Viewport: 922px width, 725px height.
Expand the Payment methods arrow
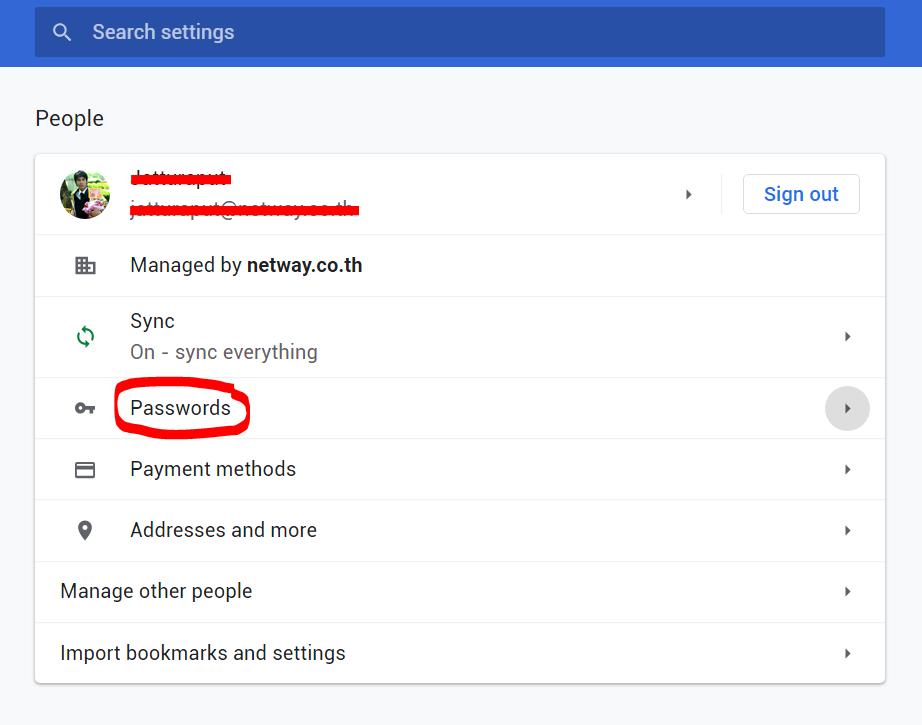tap(847, 469)
